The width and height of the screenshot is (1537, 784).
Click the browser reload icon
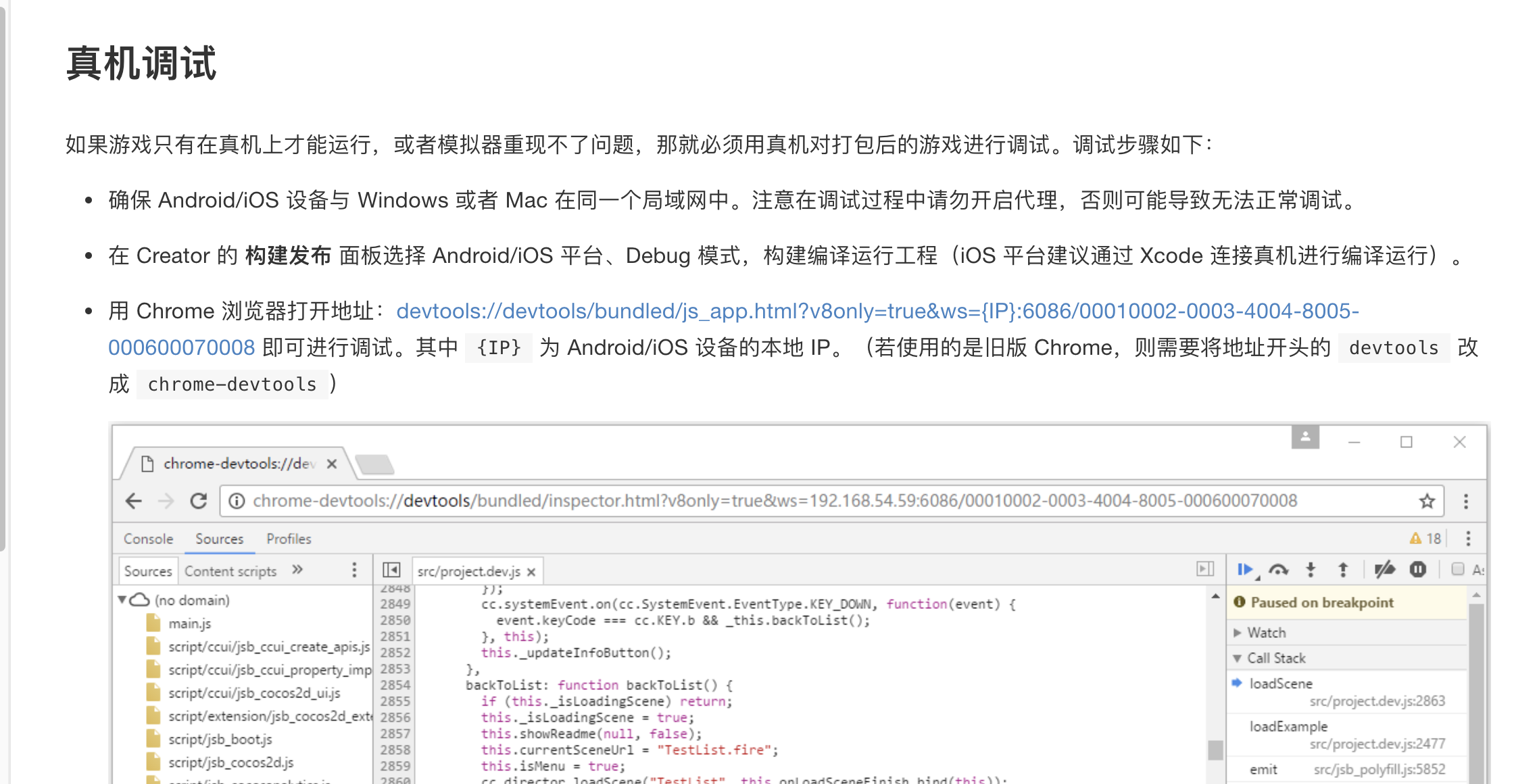point(198,501)
